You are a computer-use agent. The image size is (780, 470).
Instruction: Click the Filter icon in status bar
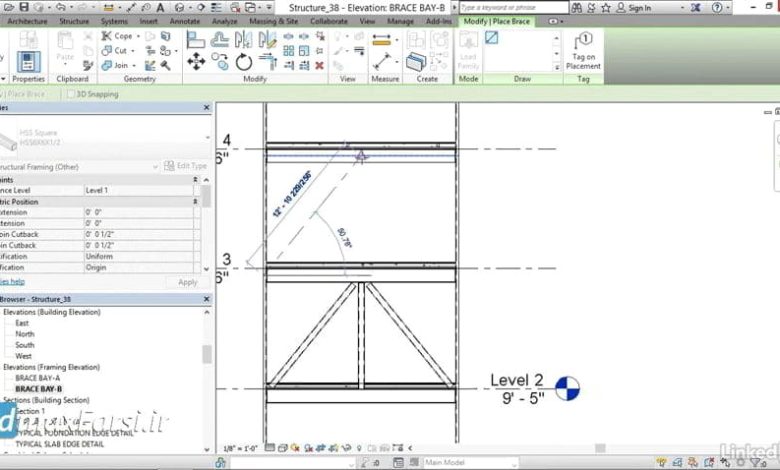click(756, 463)
